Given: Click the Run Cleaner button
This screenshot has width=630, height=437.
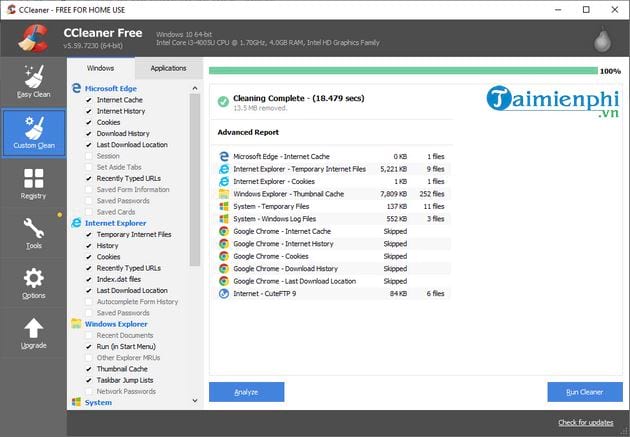Looking at the screenshot, I should click(x=585, y=392).
